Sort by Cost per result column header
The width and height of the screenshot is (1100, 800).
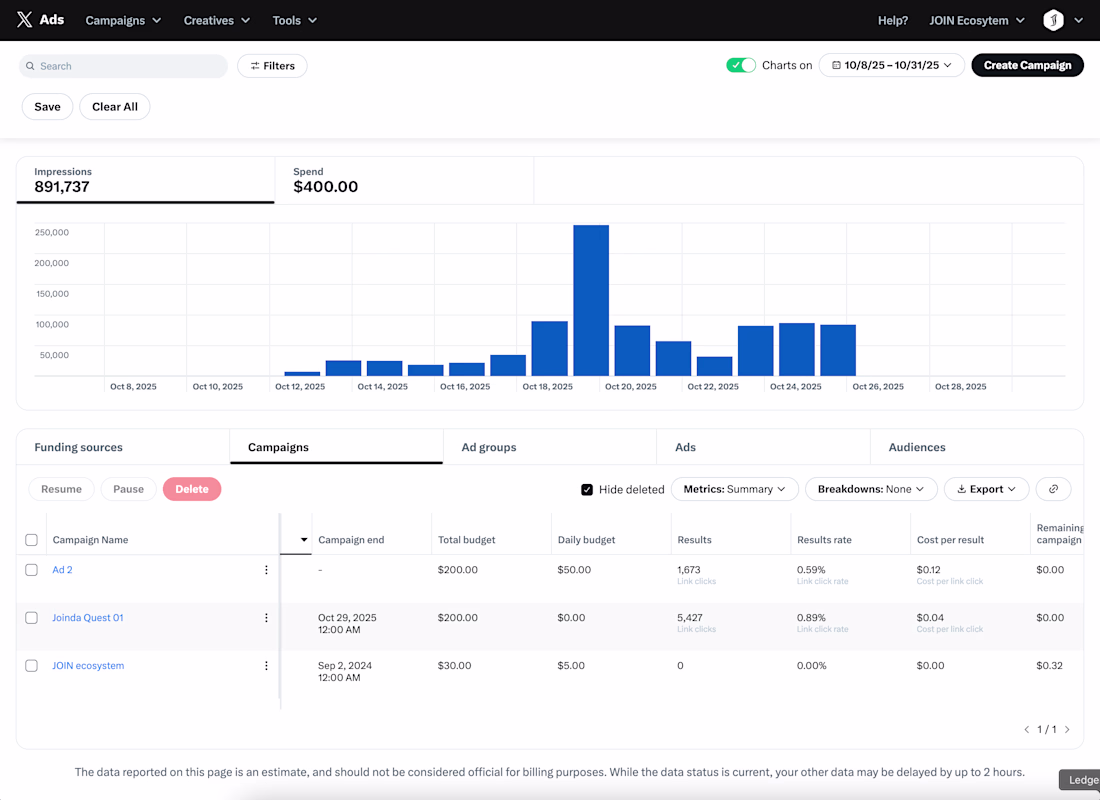(950, 540)
